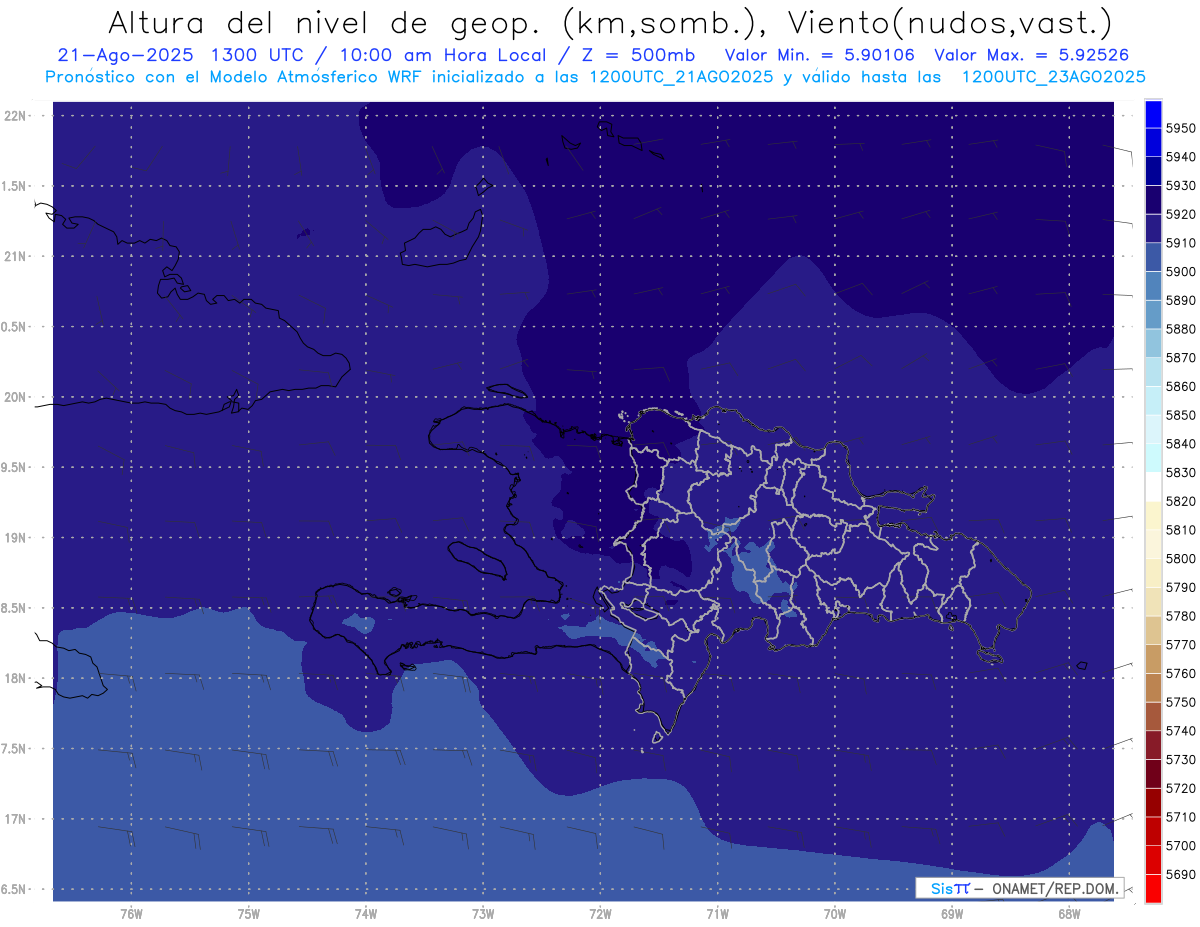Click the '8.5N' latitude label
The height and width of the screenshot is (927, 1200).
point(15,609)
